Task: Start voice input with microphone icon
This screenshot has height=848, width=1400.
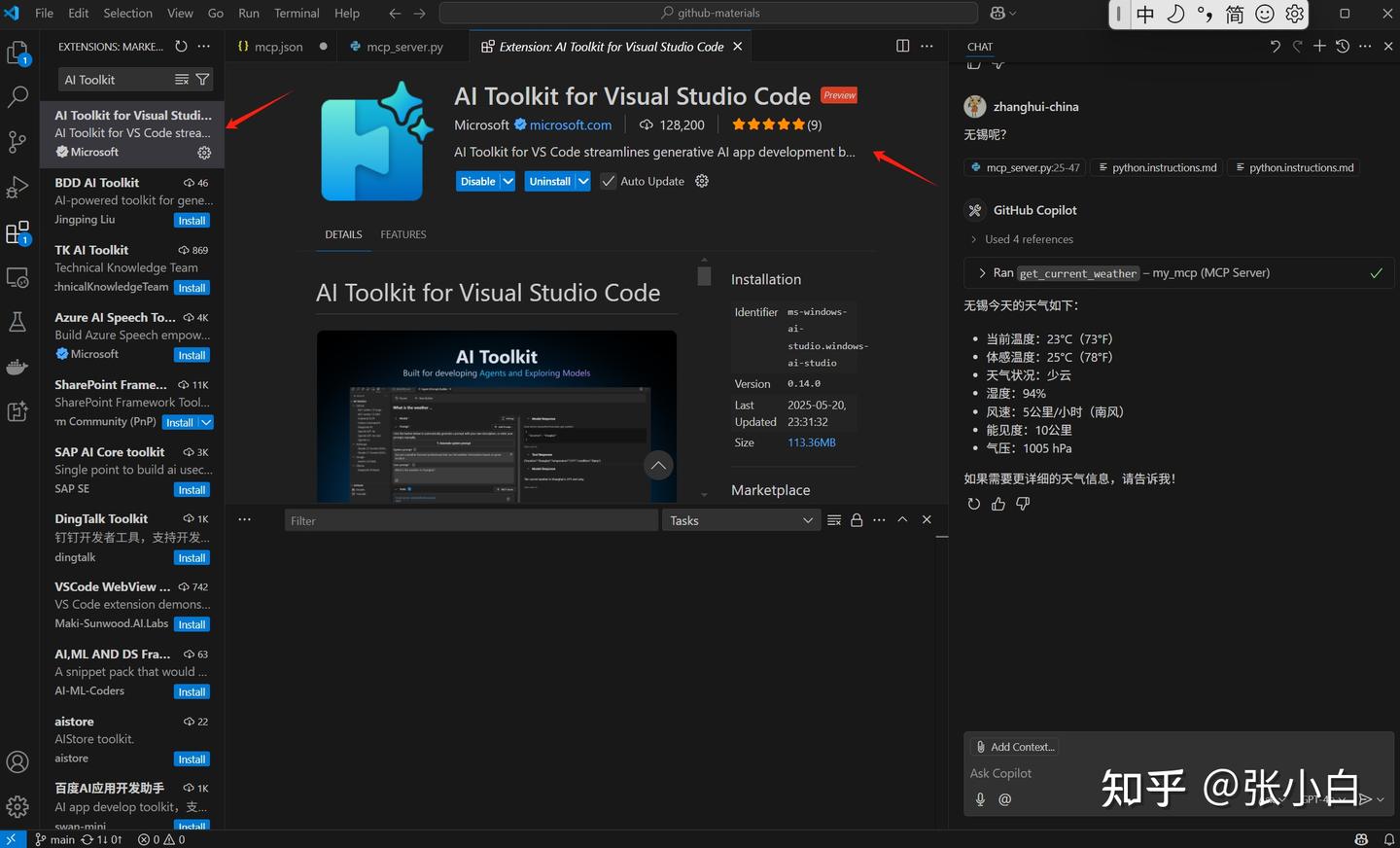Action: [980, 799]
